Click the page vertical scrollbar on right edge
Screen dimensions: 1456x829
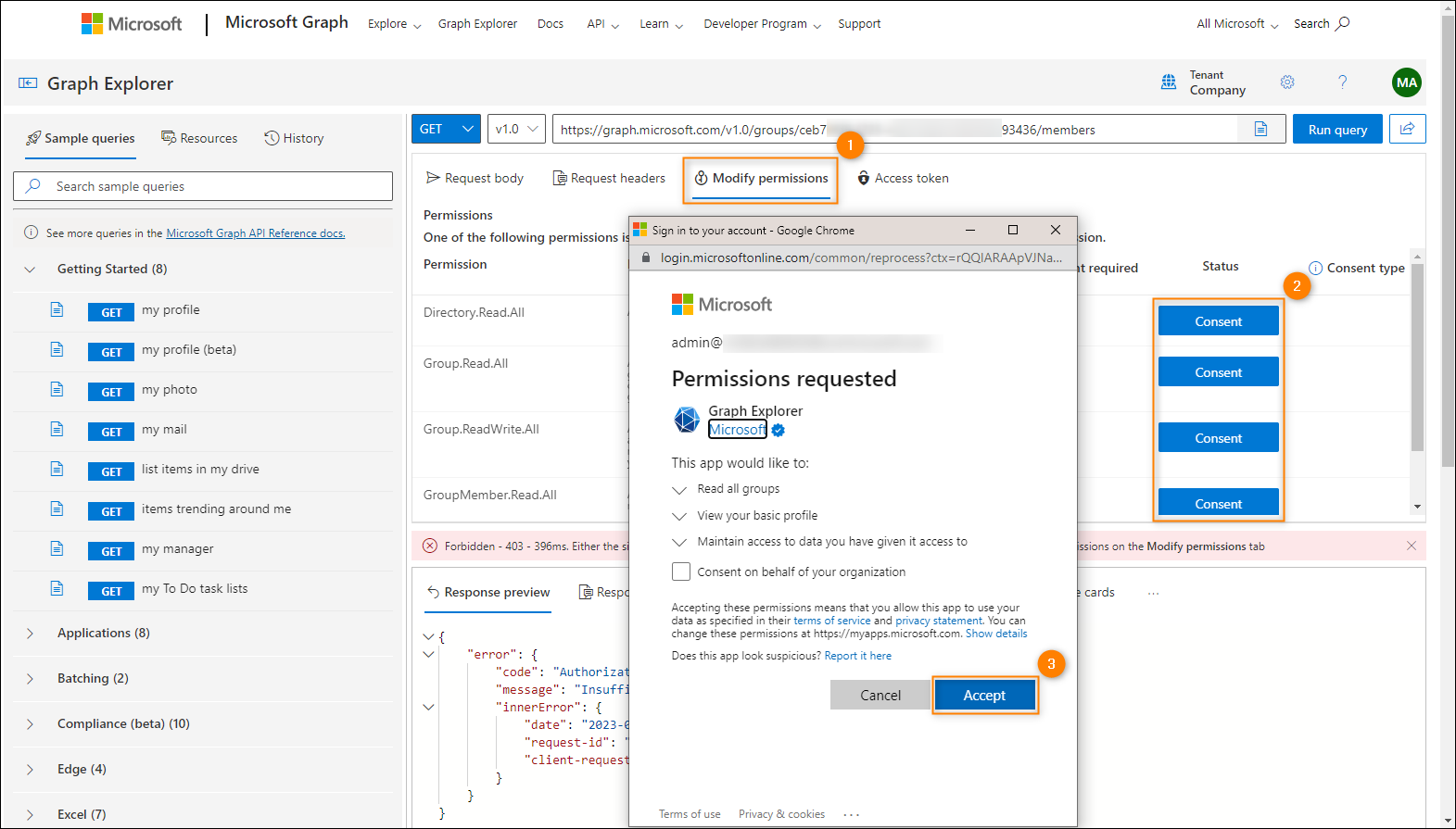point(1449,241)
